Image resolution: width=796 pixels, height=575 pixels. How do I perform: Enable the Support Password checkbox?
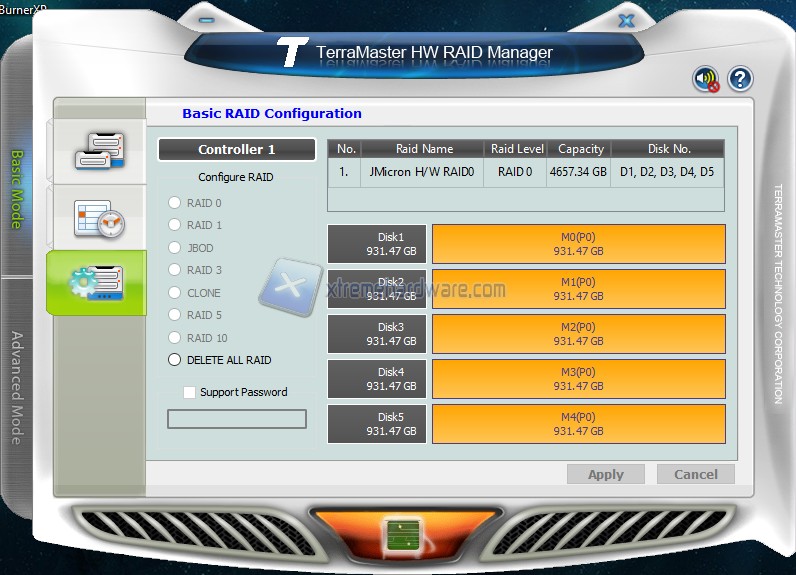(x=190, y=392)
